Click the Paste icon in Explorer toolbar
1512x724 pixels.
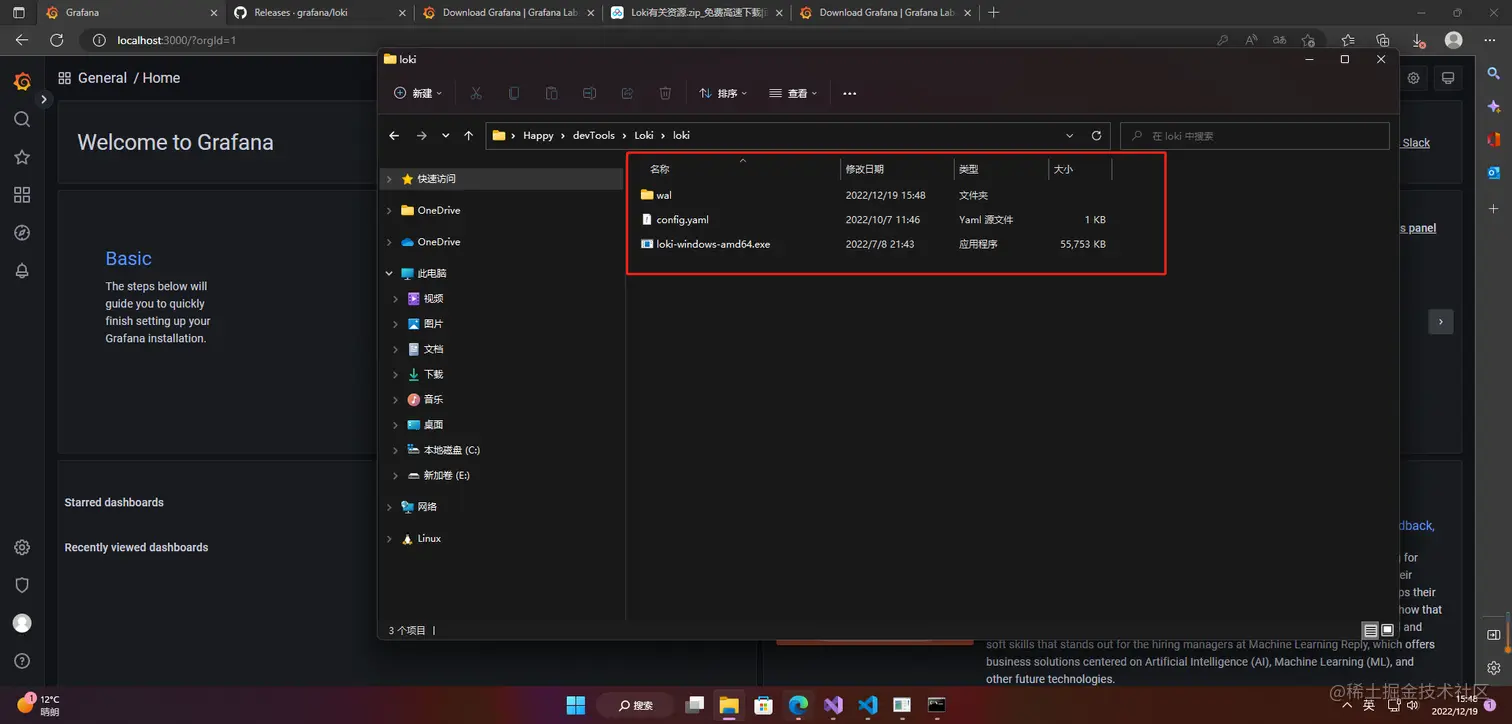pos(552,93)
